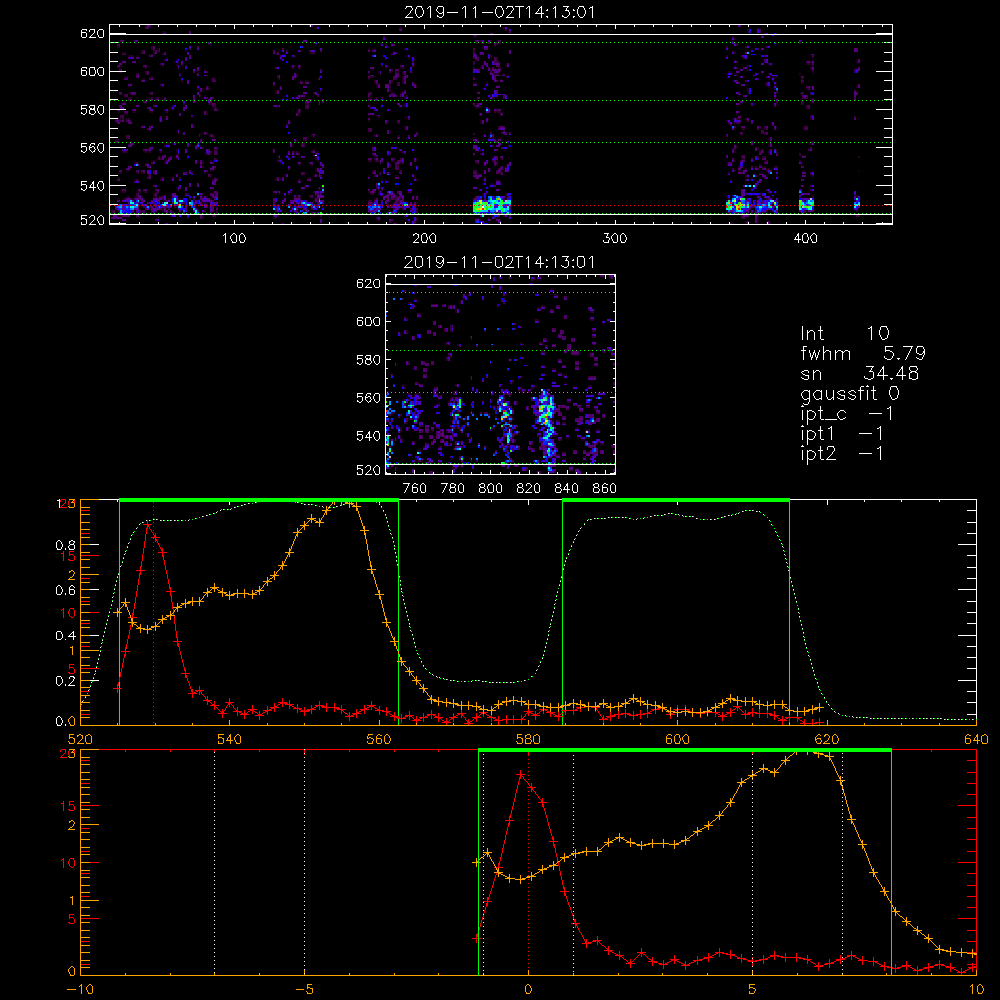Select the 'fwhm 5.79' readout
Image resolution: width=1000 pixels, height=1000 pixels.
(863, 353)
